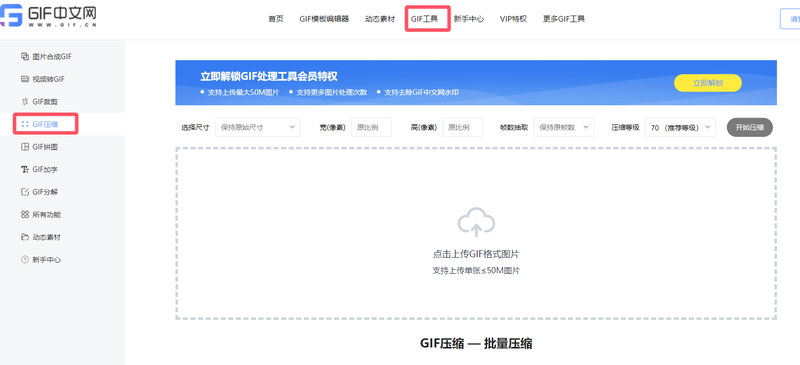Open the 压缩等级 dropdown
The height and width of the screenshot is (365, 800).
pyautogui.click(x=681, y=127)
